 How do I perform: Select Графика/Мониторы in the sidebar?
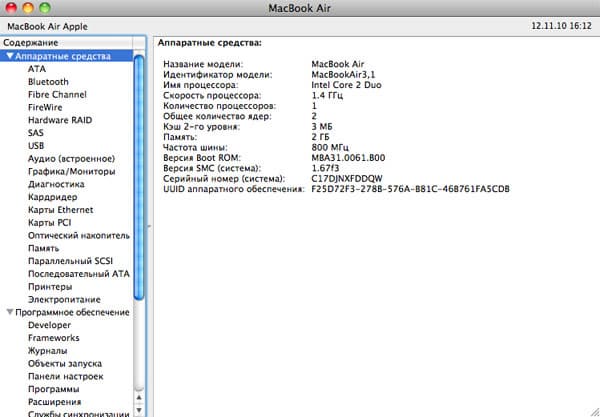pyautogui.click(x=72, y=171)
